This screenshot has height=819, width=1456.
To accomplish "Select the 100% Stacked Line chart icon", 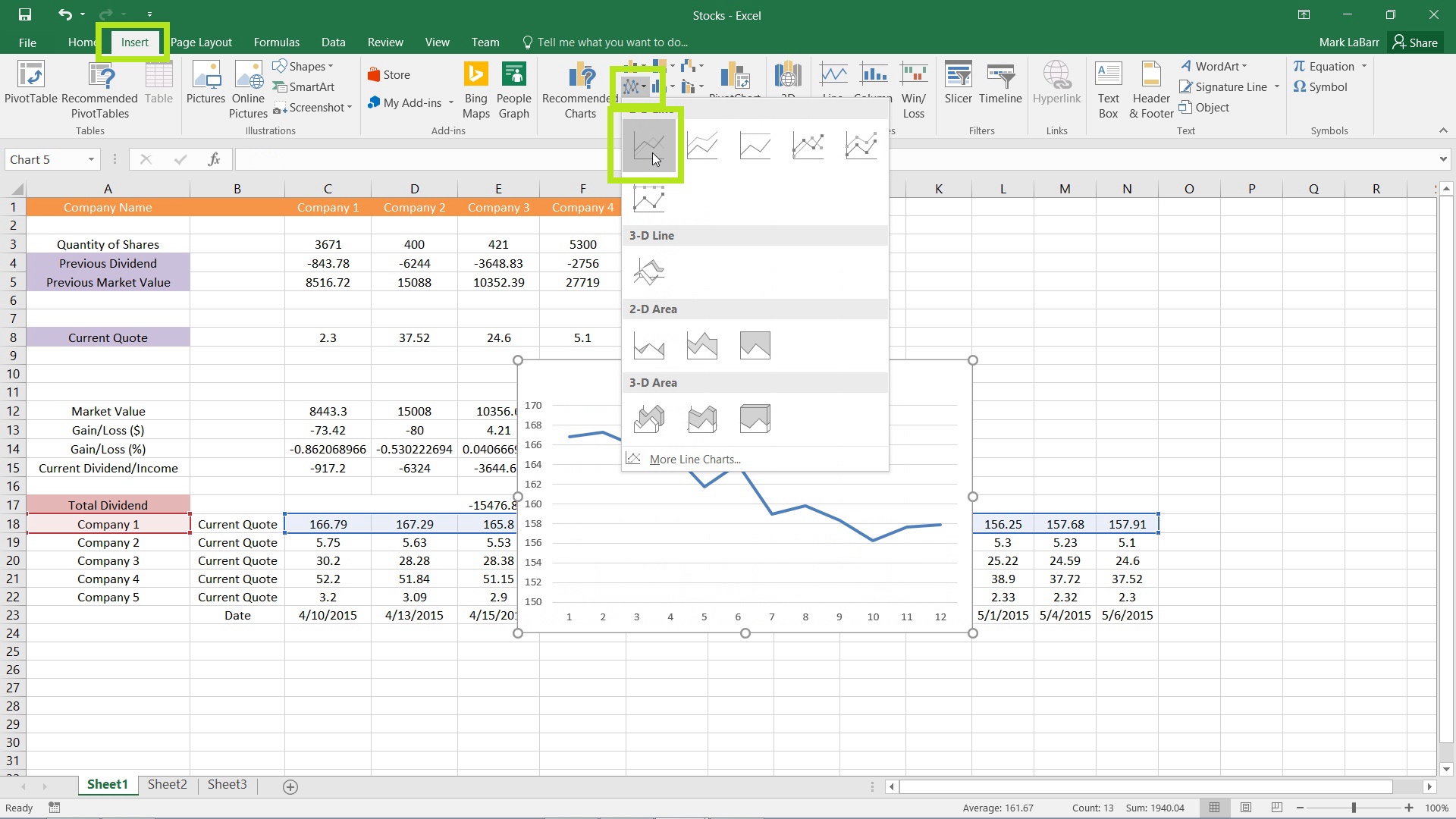I will pos(754,143).
